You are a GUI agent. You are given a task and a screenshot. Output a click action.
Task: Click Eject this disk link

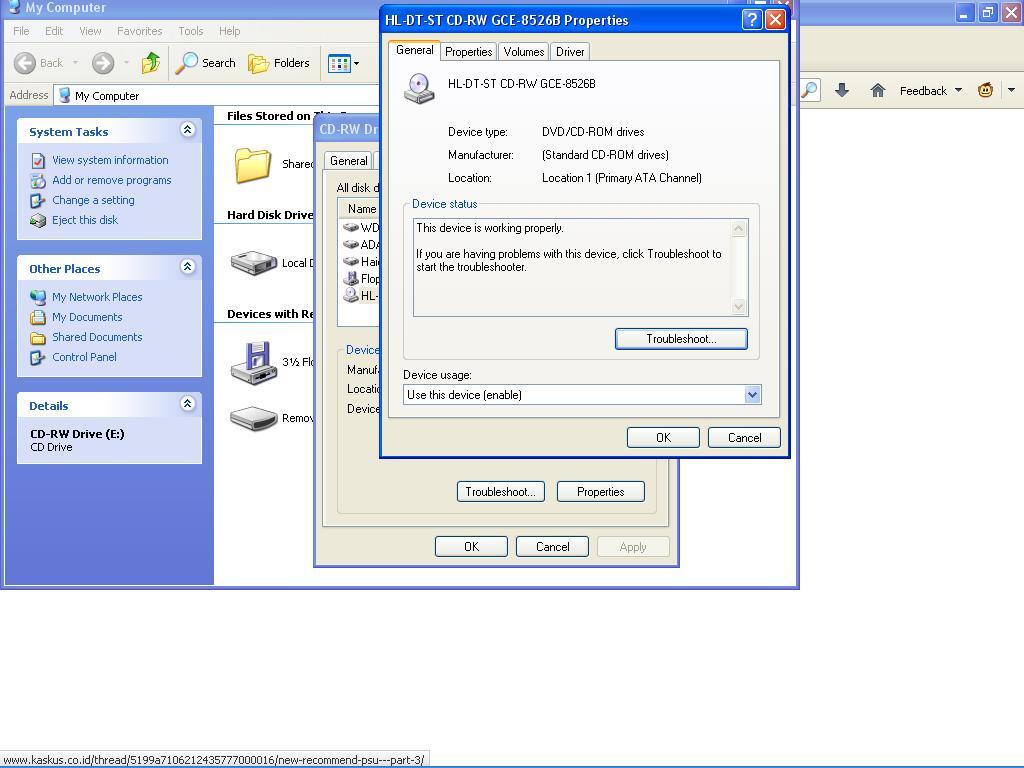pyautogui.click(x=85, y=220)
